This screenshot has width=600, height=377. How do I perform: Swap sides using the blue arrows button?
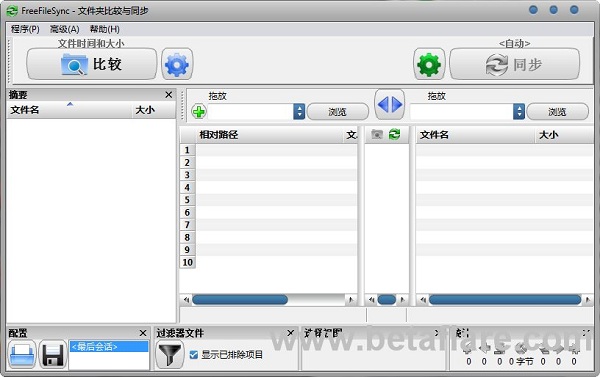click(390, 104)
